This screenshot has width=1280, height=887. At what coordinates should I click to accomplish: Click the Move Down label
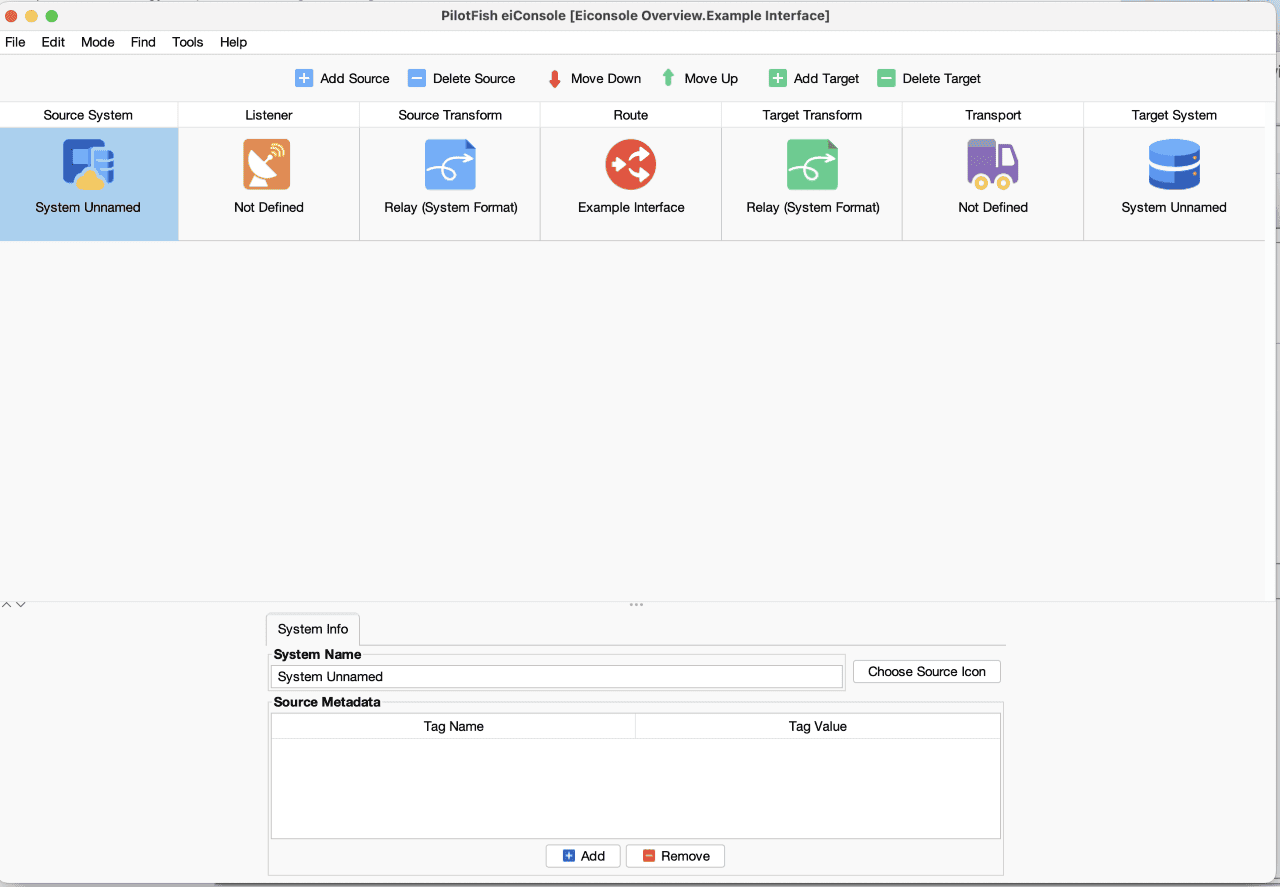pos(606,78)
